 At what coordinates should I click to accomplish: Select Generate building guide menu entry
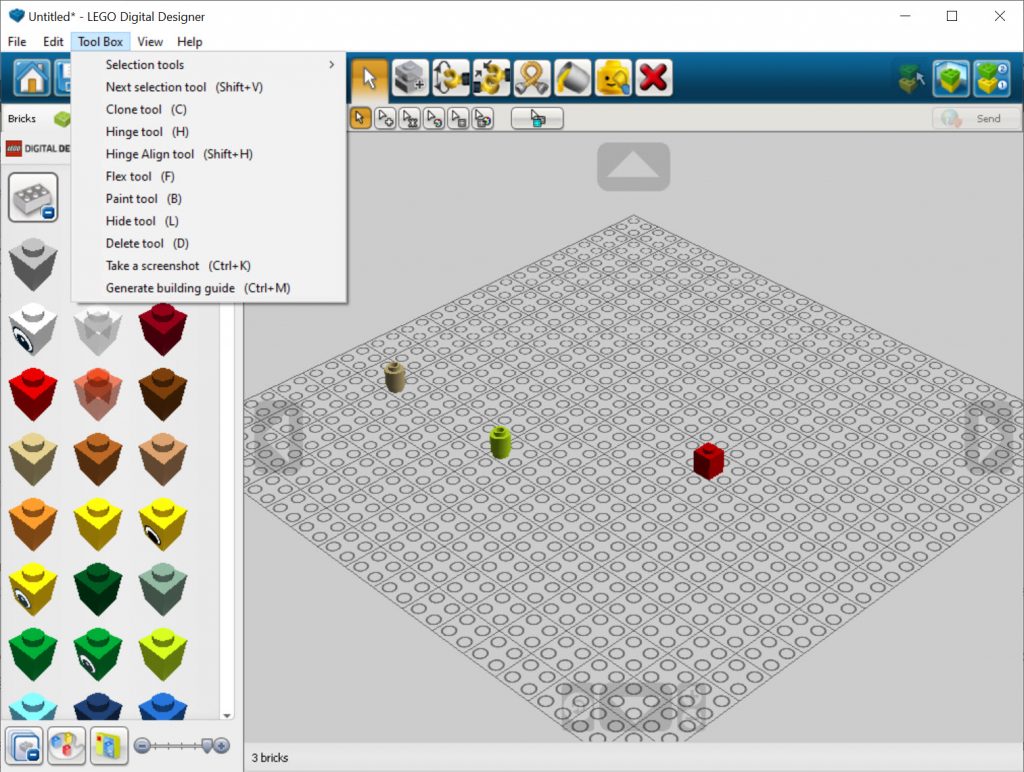click(209, 288)
